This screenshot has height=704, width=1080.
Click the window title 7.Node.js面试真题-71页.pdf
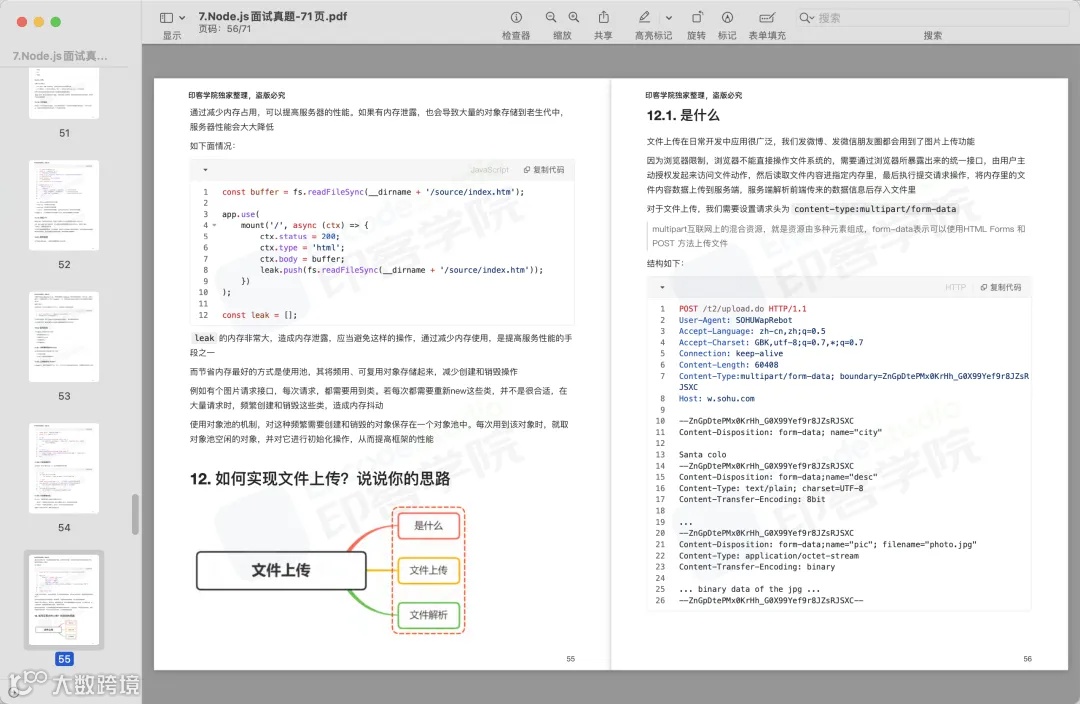tap(273, 16)
